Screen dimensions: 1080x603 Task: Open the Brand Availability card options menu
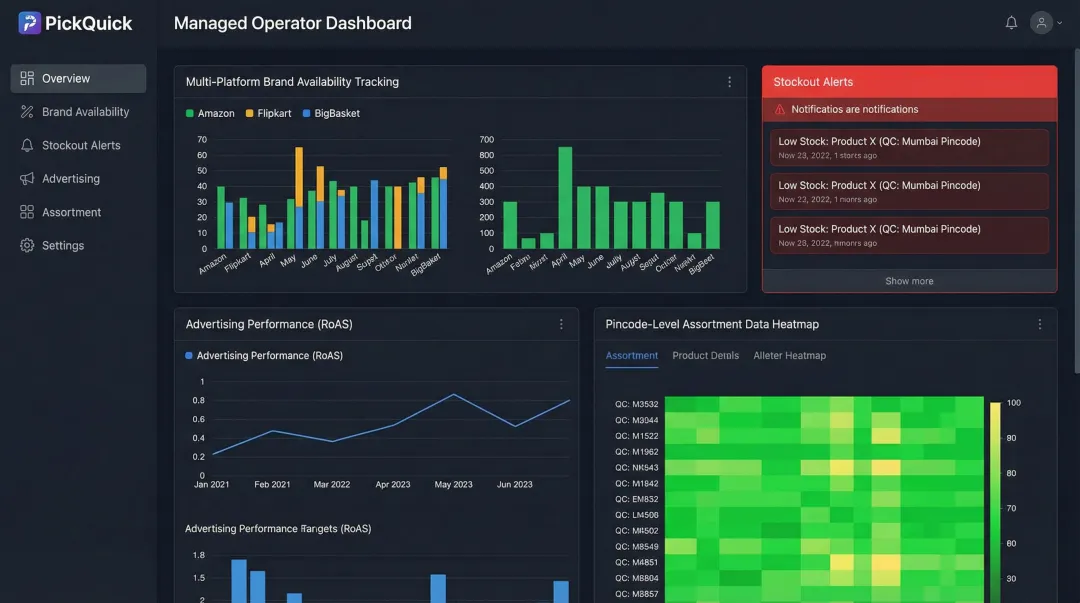click(x=729, y=81)
